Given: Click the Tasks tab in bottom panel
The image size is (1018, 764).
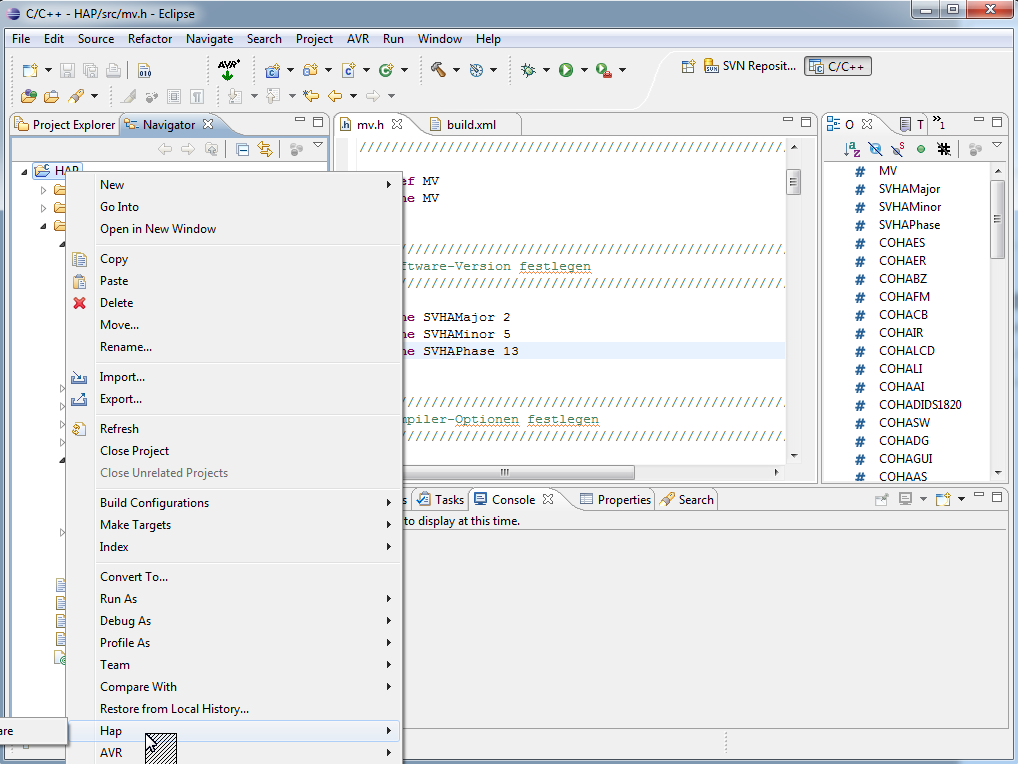Looking at the screenshot, I should pyautogui.click(x=441, y=499).
